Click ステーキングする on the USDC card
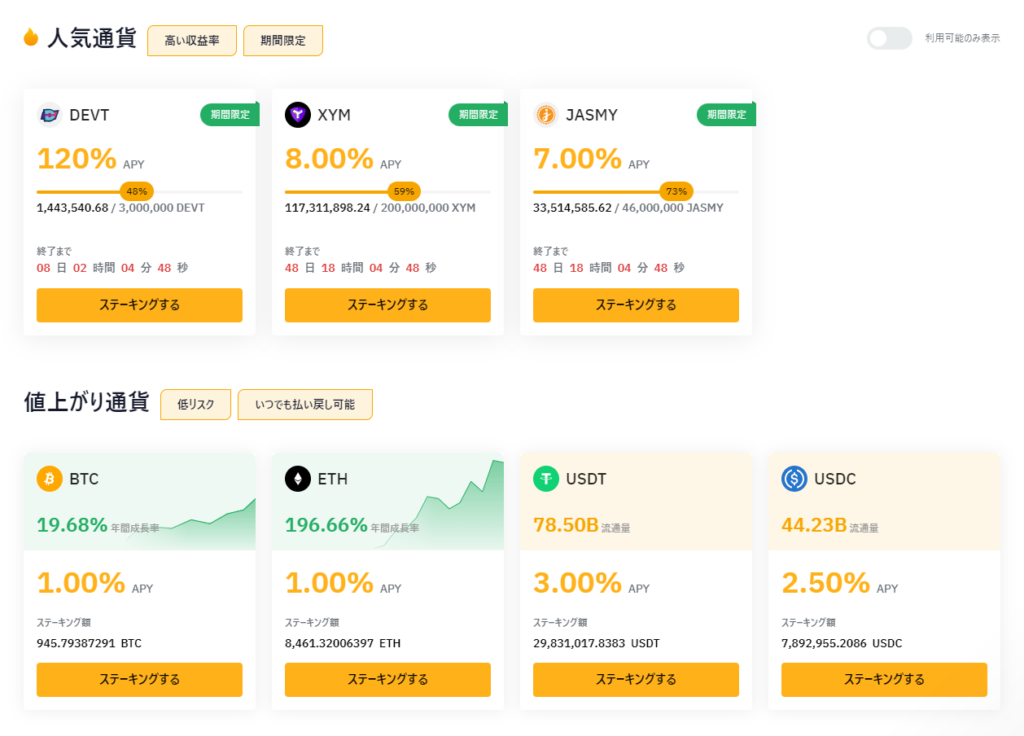This screenshot has width=1024, height=736. 884,680
